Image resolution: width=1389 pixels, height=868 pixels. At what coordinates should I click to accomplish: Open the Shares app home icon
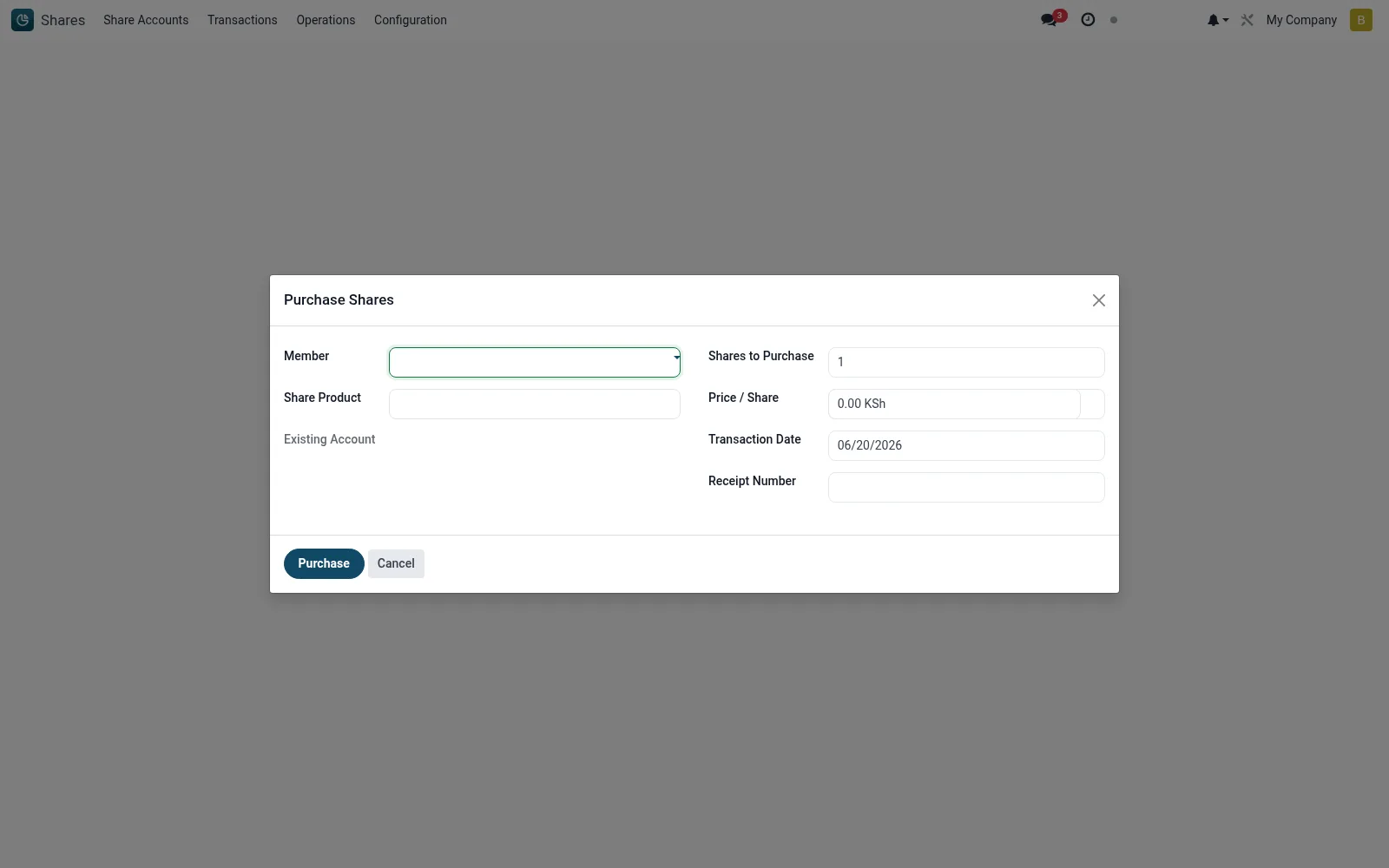23,20
